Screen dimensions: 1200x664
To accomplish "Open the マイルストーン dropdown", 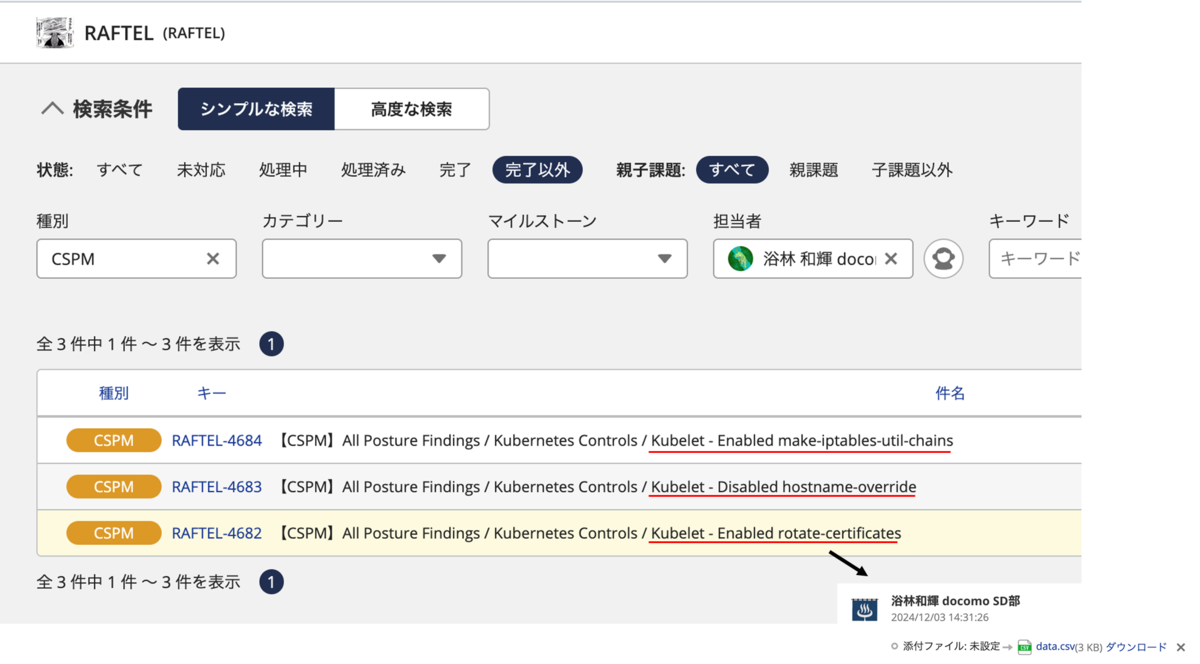I will [587, 259].
